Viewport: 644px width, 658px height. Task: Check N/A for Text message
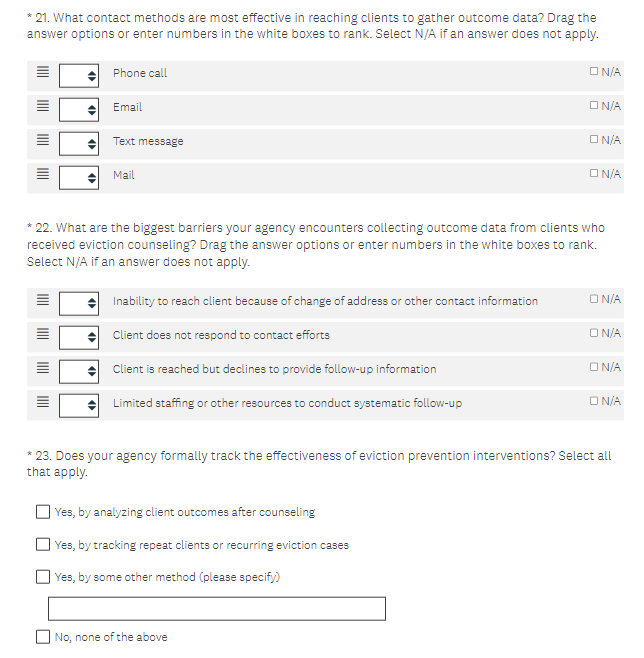[x=595, y=140]
